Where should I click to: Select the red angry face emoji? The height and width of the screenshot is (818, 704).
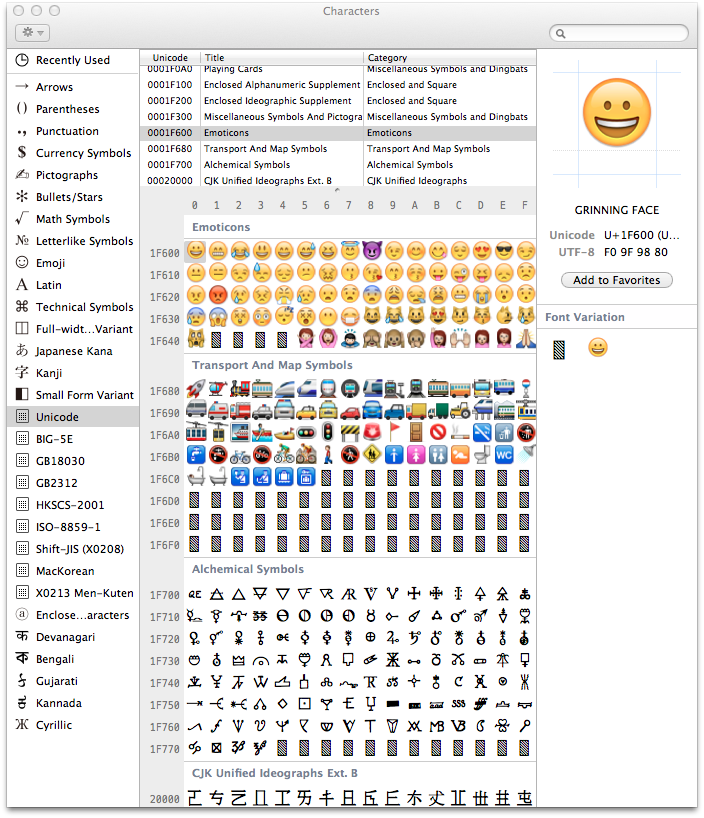coord(218,295)
